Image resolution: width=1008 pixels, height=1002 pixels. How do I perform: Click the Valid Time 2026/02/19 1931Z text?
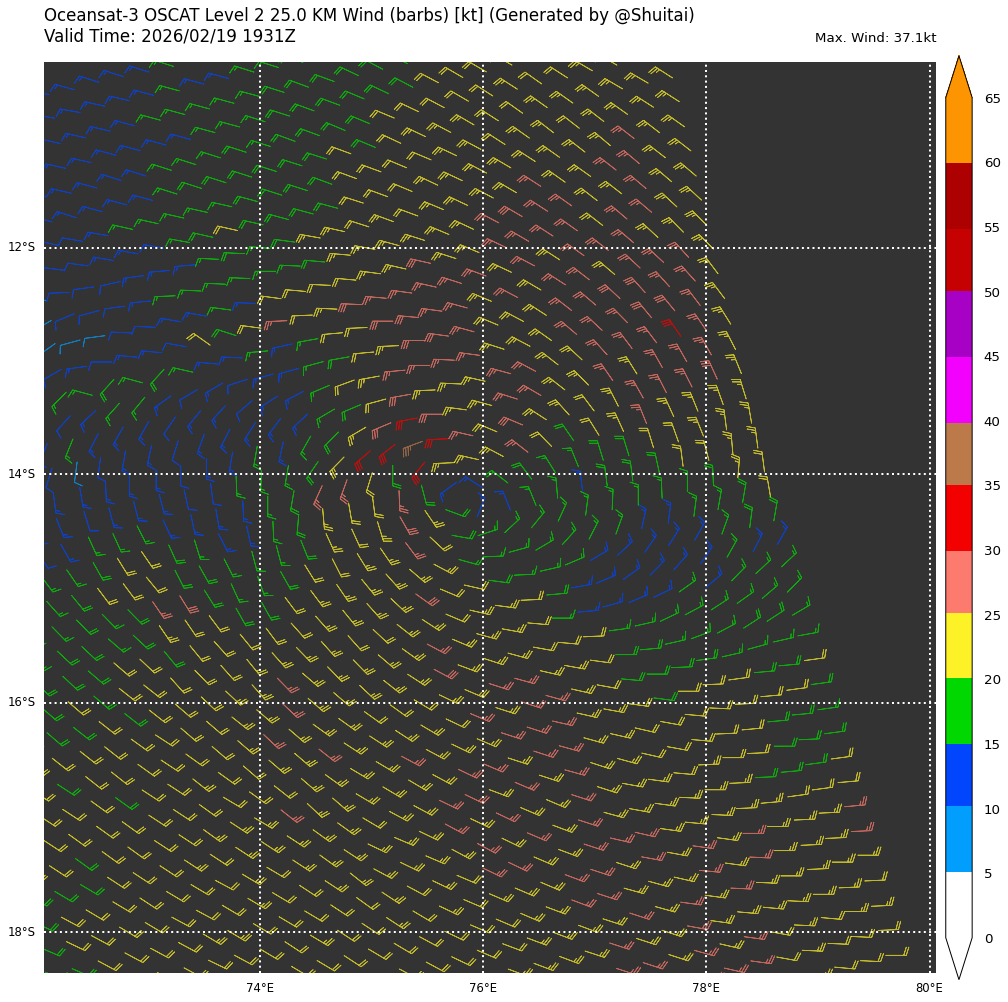point(170,36)
